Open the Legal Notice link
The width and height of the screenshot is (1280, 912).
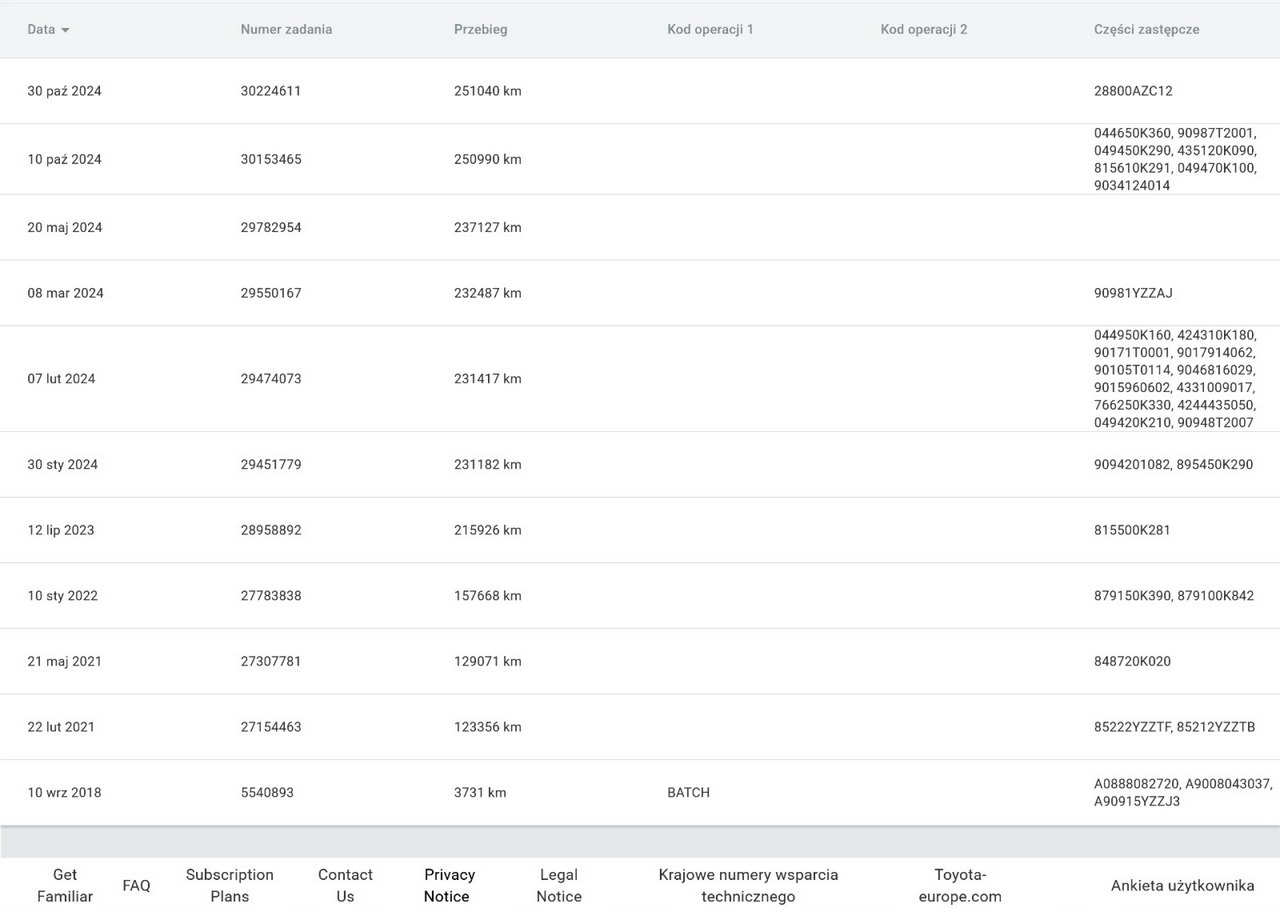(558, 885)
